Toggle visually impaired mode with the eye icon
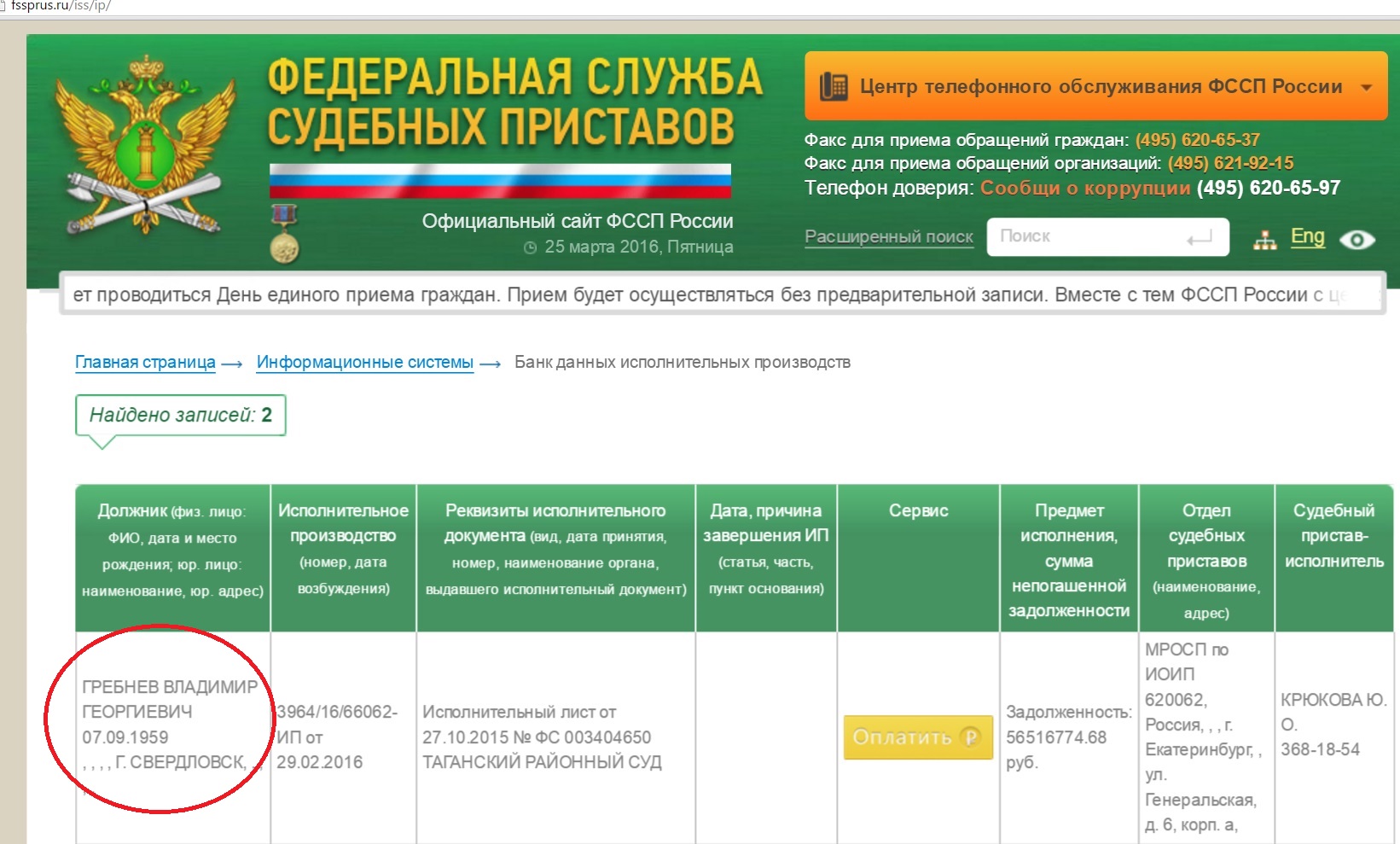1400x844 pixels. pos(1356,240)
